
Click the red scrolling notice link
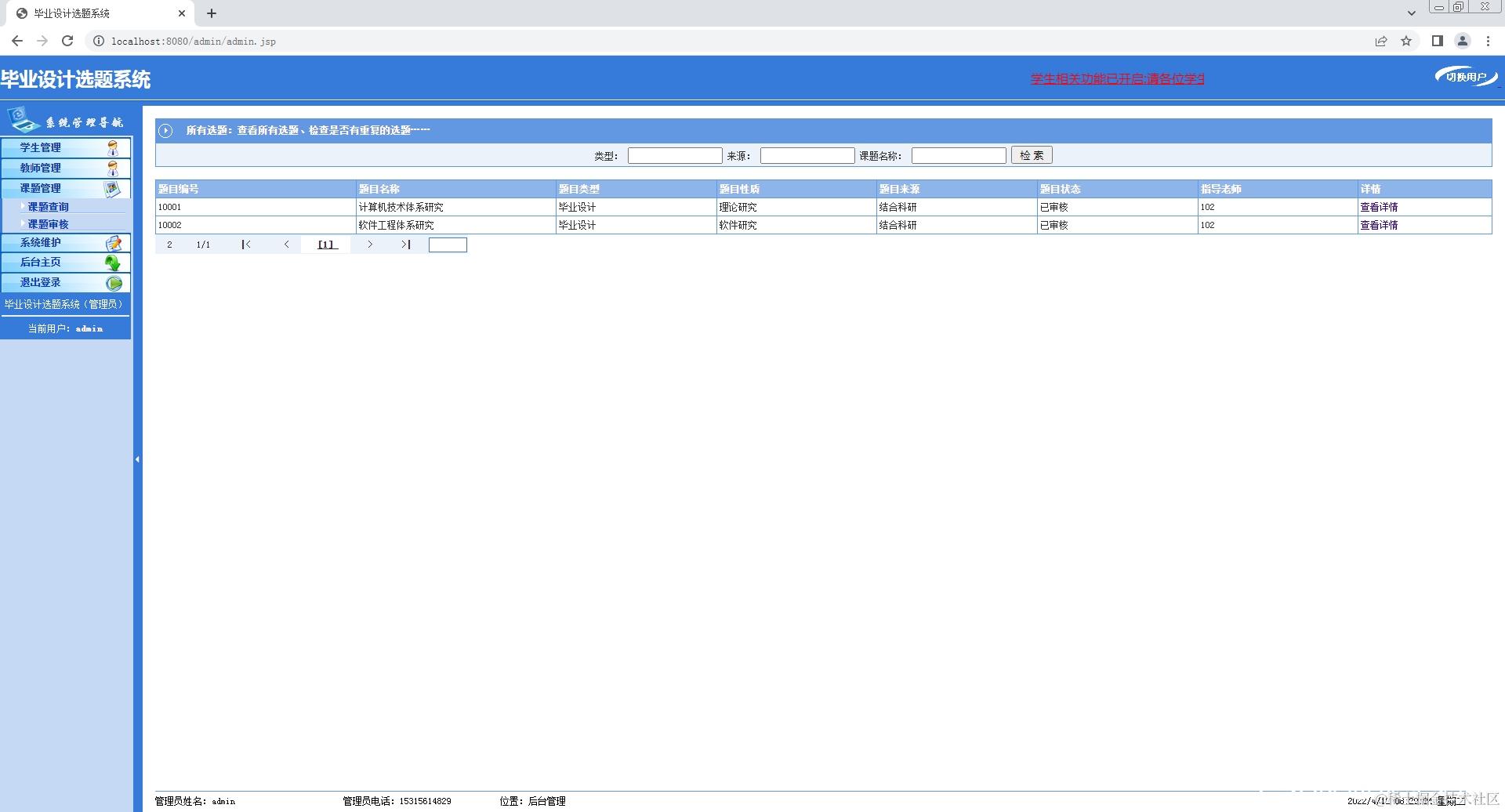pos(1117,78)
